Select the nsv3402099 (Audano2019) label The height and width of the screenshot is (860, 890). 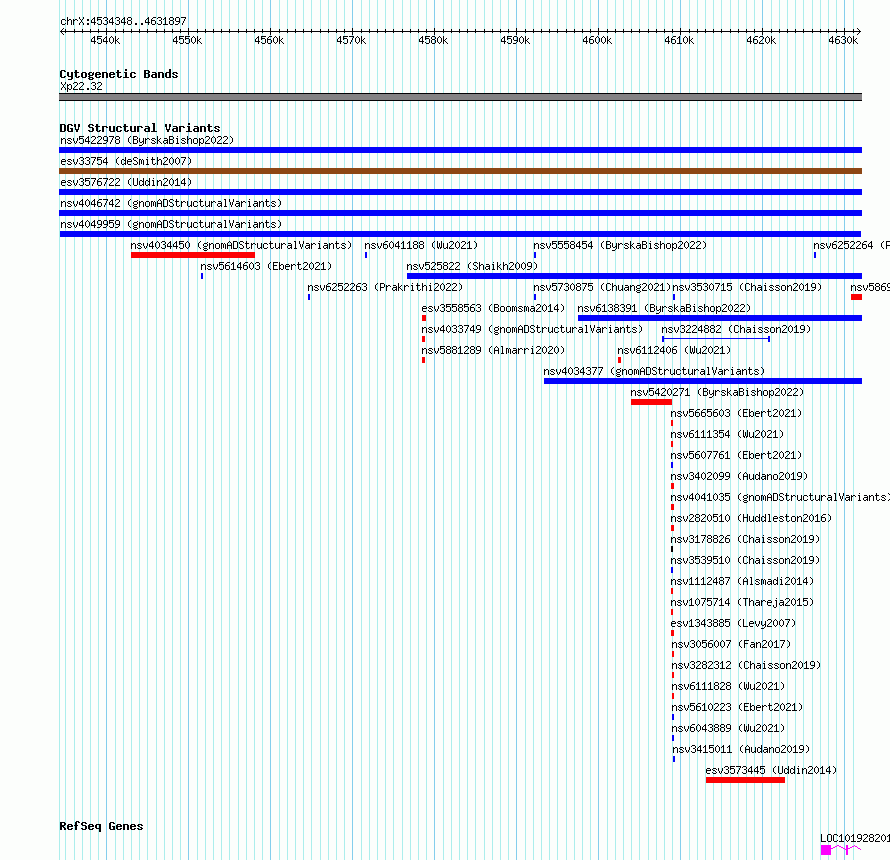click(739, 476)
